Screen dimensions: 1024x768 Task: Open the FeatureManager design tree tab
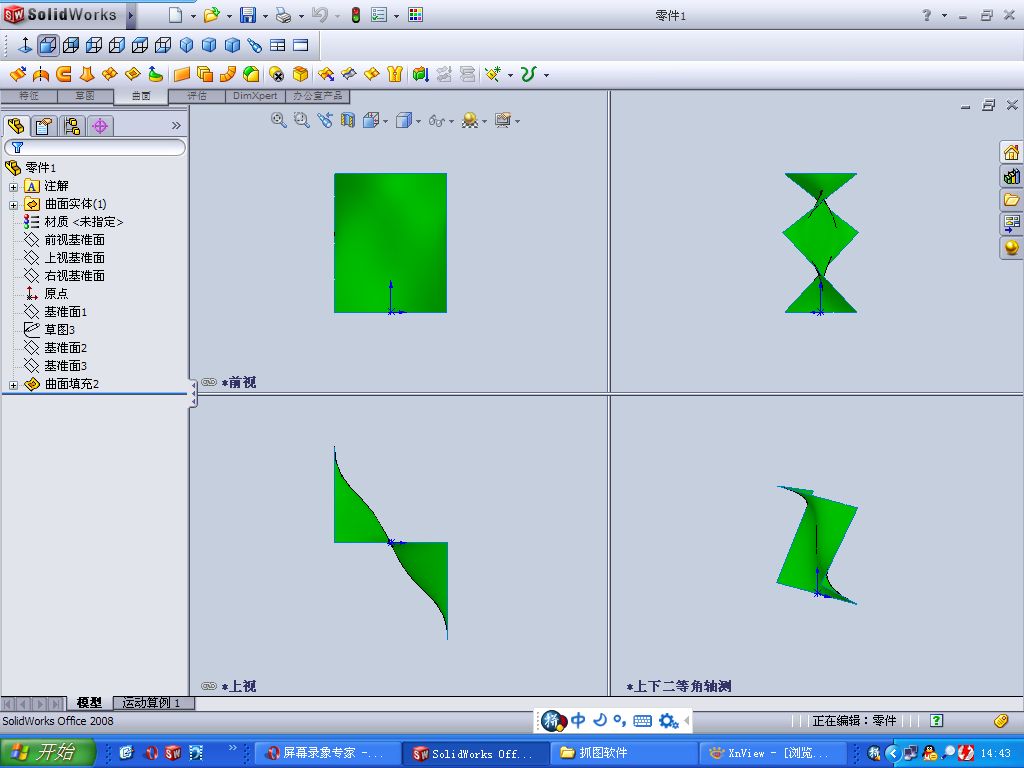pos(16,125)
